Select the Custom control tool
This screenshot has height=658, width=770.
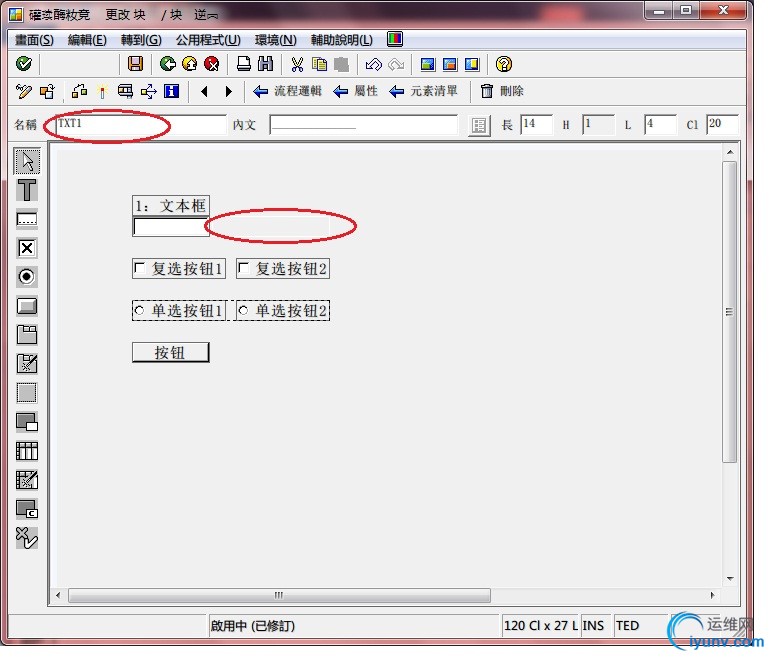pos(27,509)
